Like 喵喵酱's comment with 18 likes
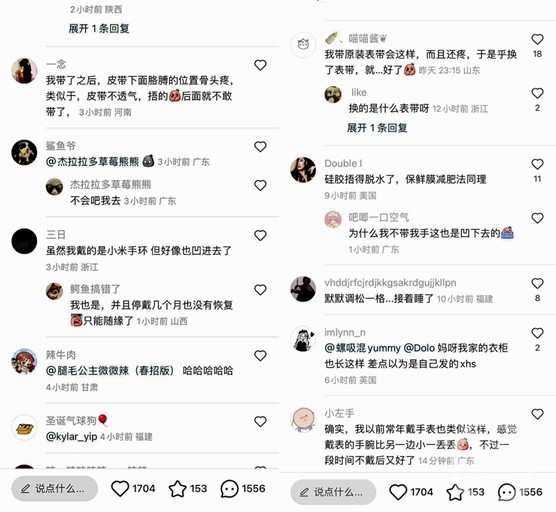The image size is (556, 512). point(537,39)
